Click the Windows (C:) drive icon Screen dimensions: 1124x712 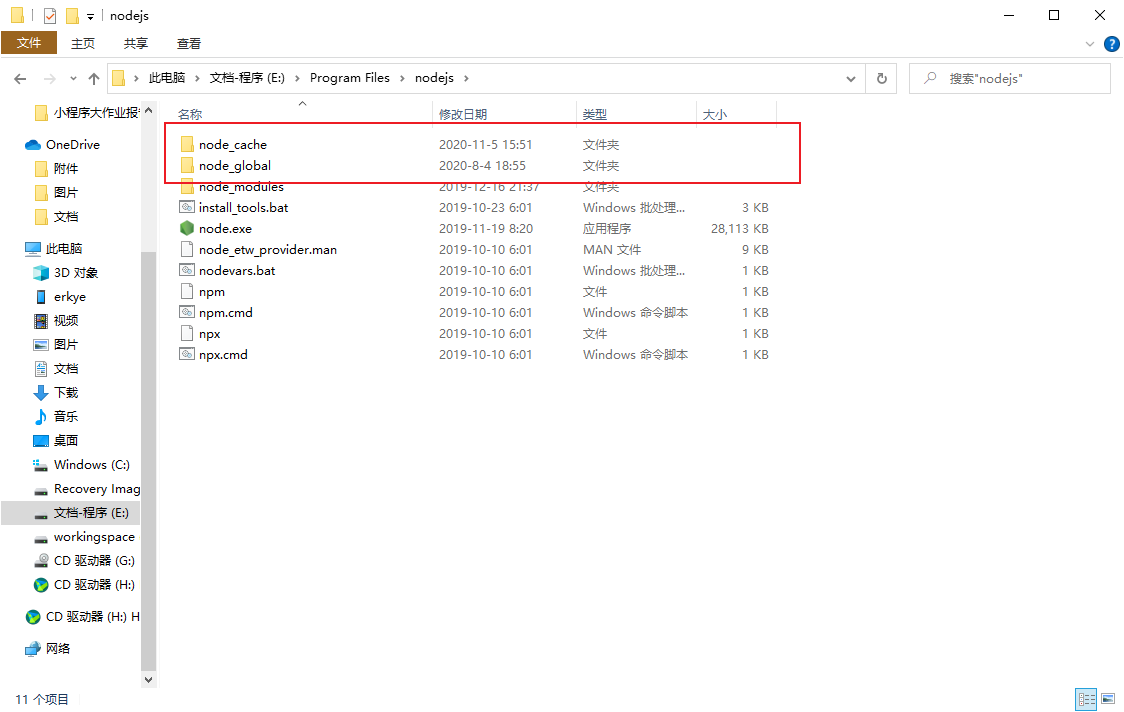41,465
